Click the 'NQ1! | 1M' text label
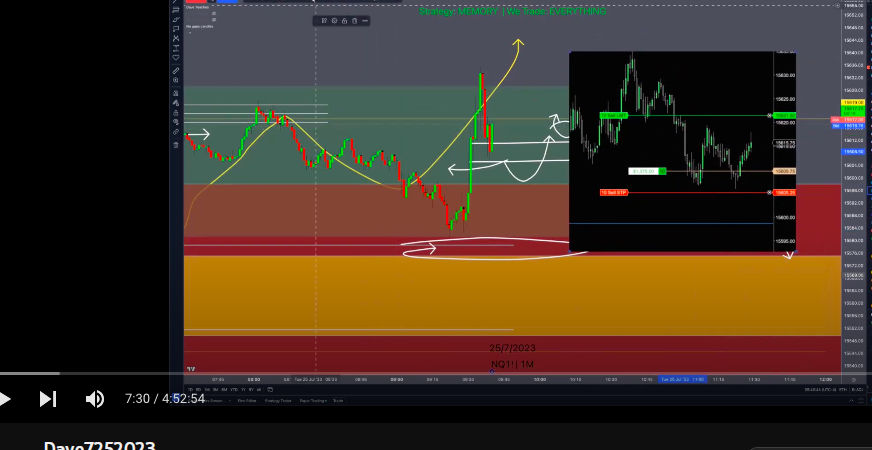 (512, 364)
